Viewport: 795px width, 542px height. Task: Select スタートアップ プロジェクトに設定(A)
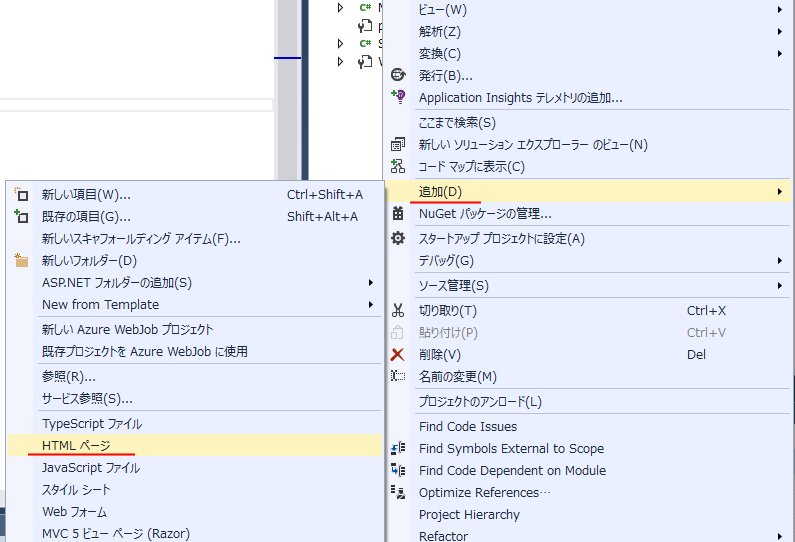(x=589, y=238)
